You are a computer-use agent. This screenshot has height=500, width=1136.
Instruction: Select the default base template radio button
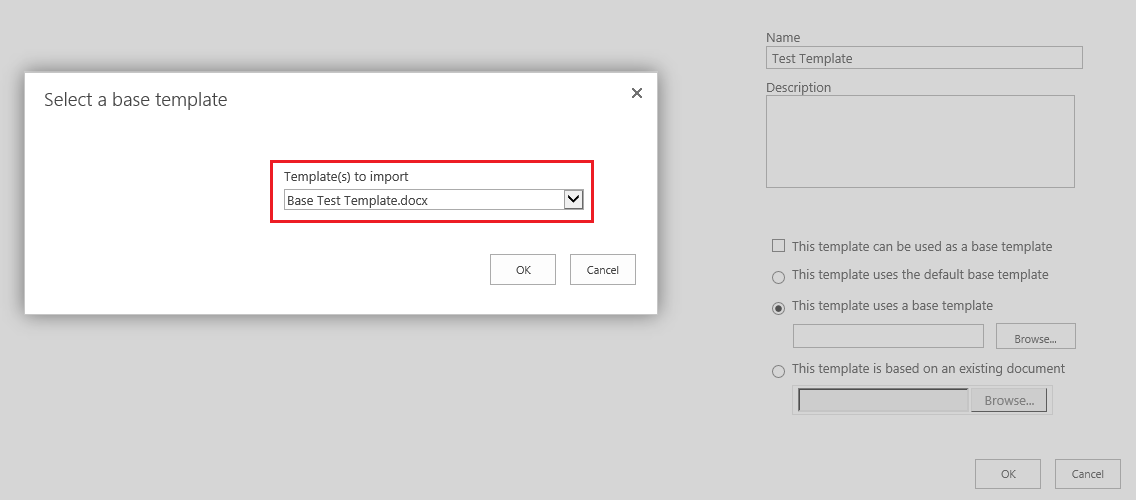778,277
